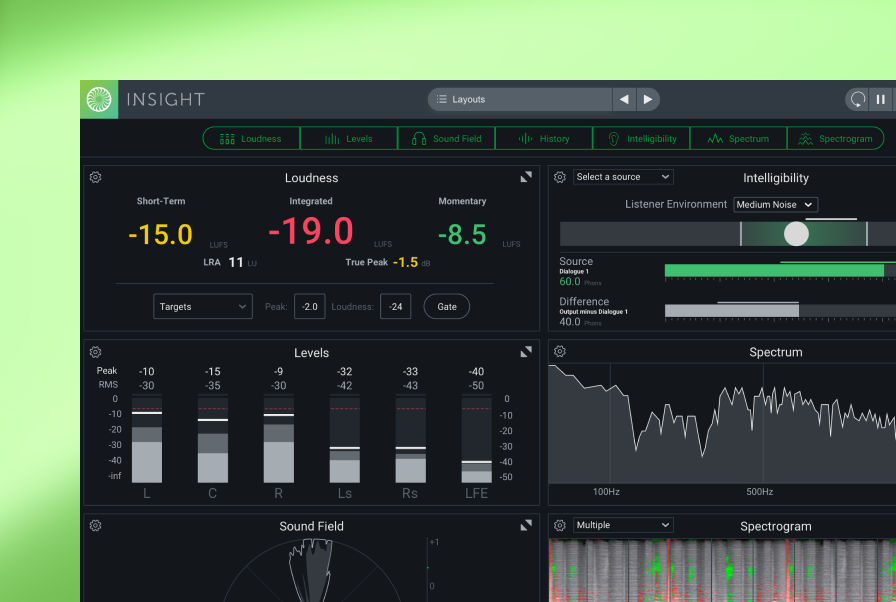The image size is (896, 602).
Task: Click the reset meters circular arrow icon
Action: pos(857,99)
